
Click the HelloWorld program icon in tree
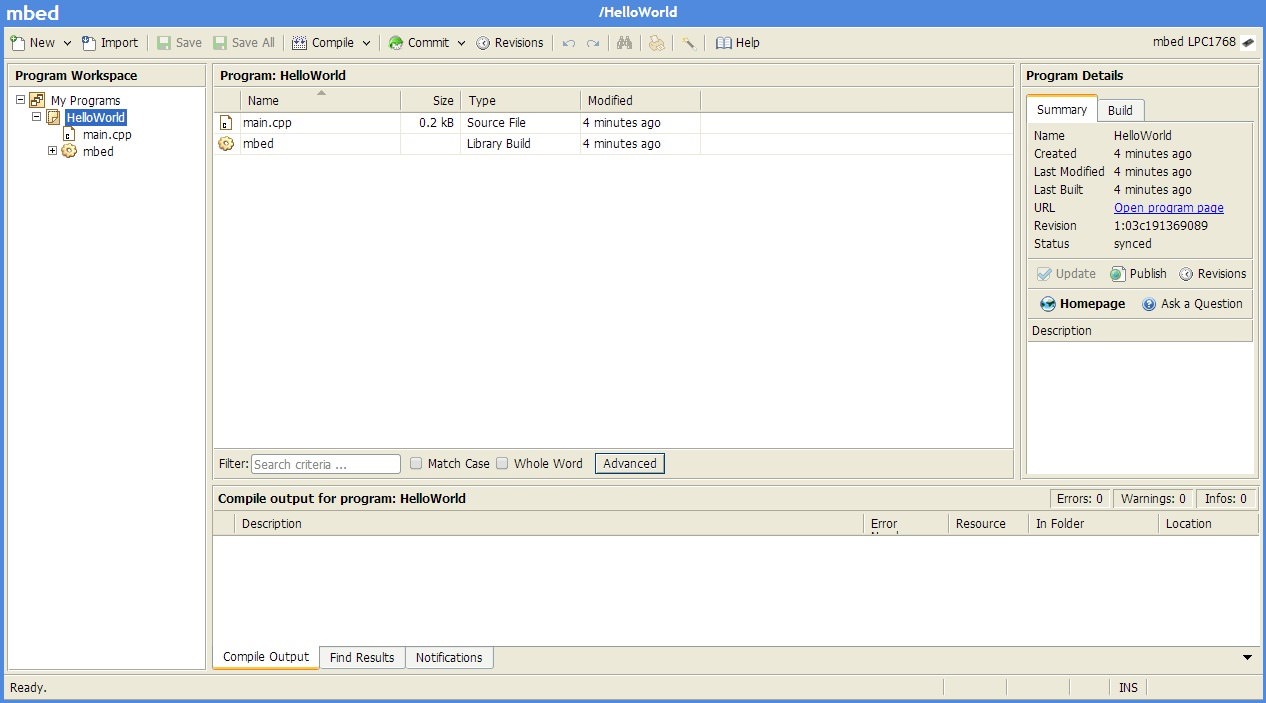[x=54, y=117]
